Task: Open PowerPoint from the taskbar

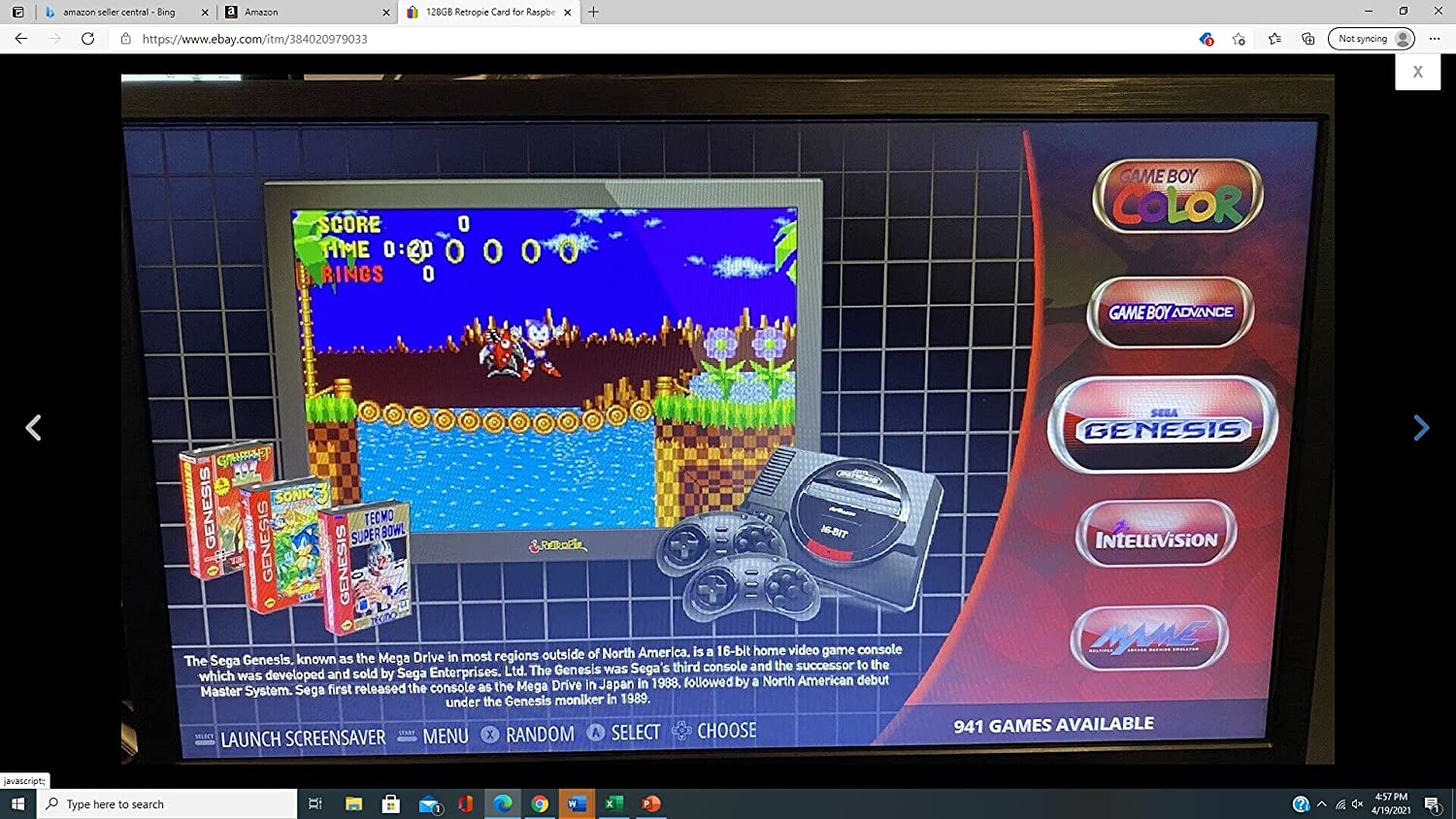Action: click(x=651, y=803)
